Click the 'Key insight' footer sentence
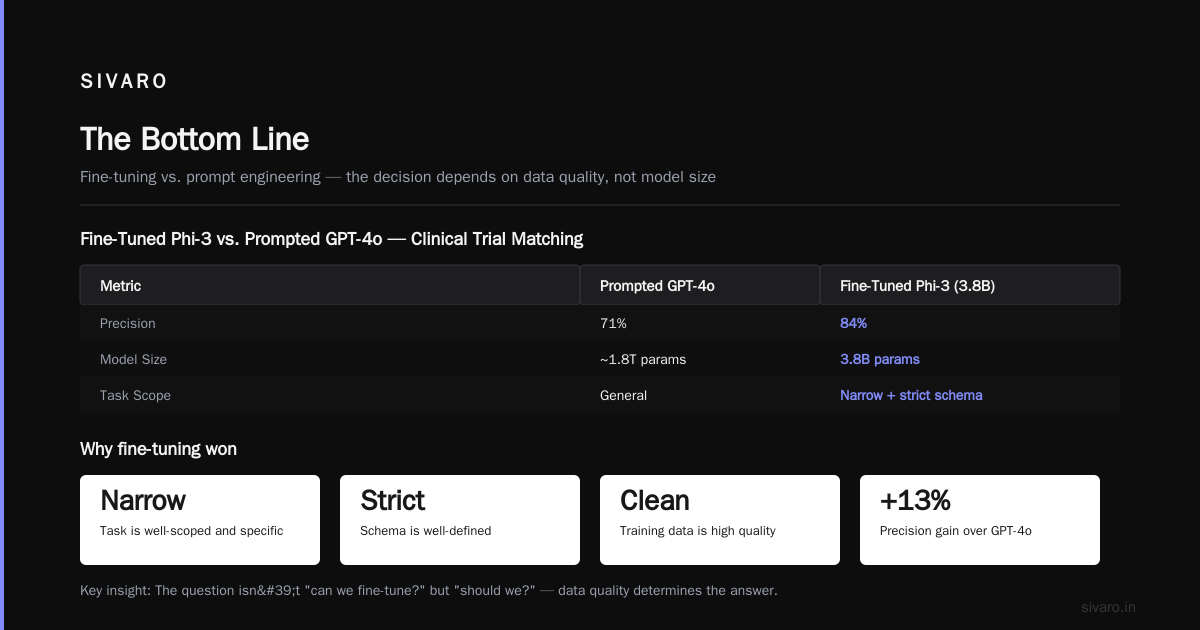1200x630 pixels. (x=429, y=591)
